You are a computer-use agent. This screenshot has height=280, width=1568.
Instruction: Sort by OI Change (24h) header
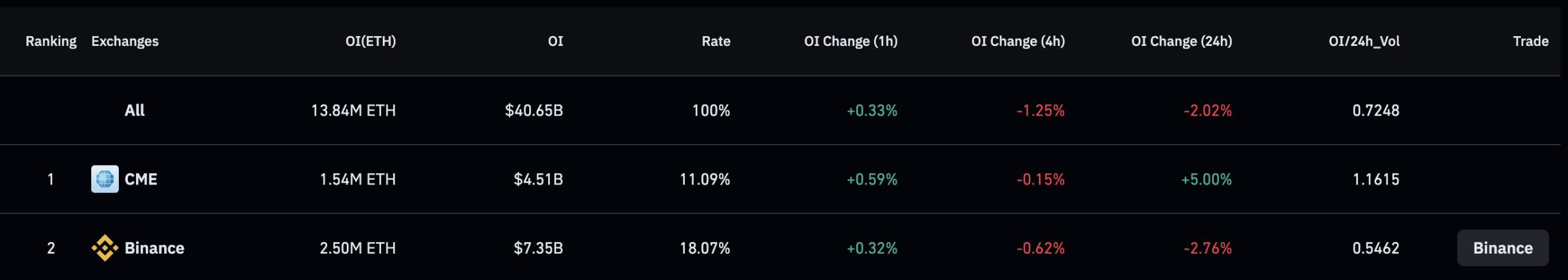click(x=1181, y=41)
